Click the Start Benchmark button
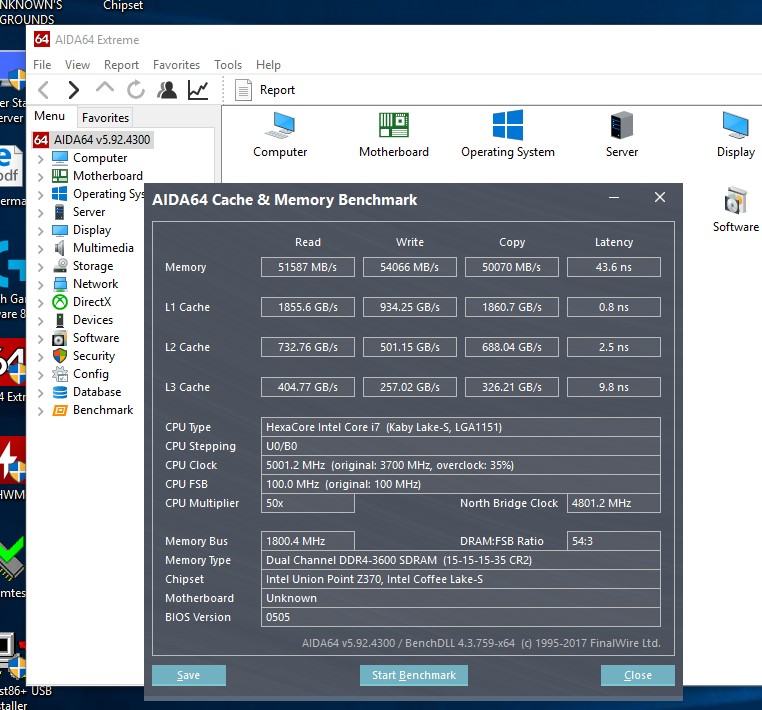 coord(414,675)
